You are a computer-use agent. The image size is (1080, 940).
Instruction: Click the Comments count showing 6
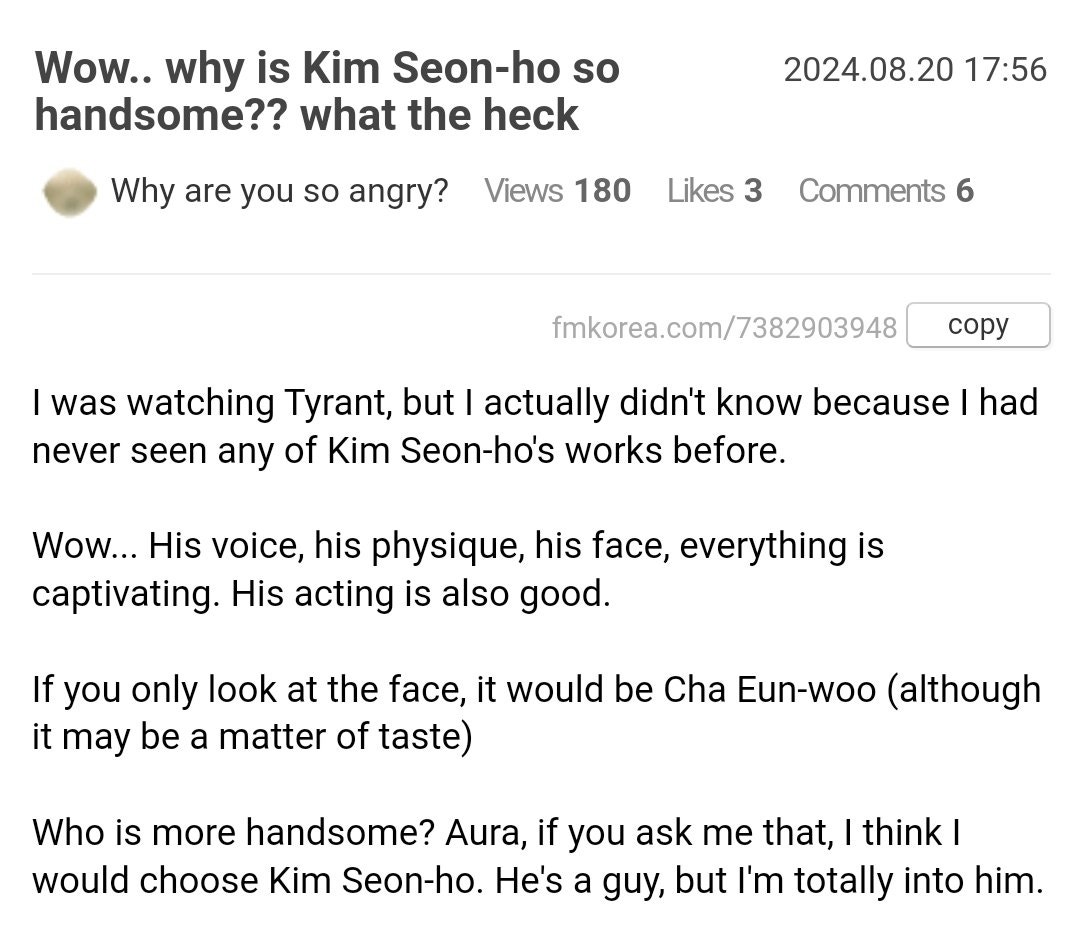[963, 191]
